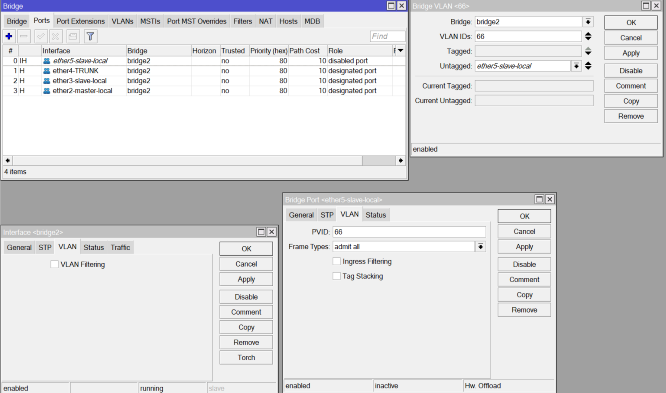The width and height of the screenshot is (666, 393).
Task: Sort by the Interface column header
Action: click(84, 51)
